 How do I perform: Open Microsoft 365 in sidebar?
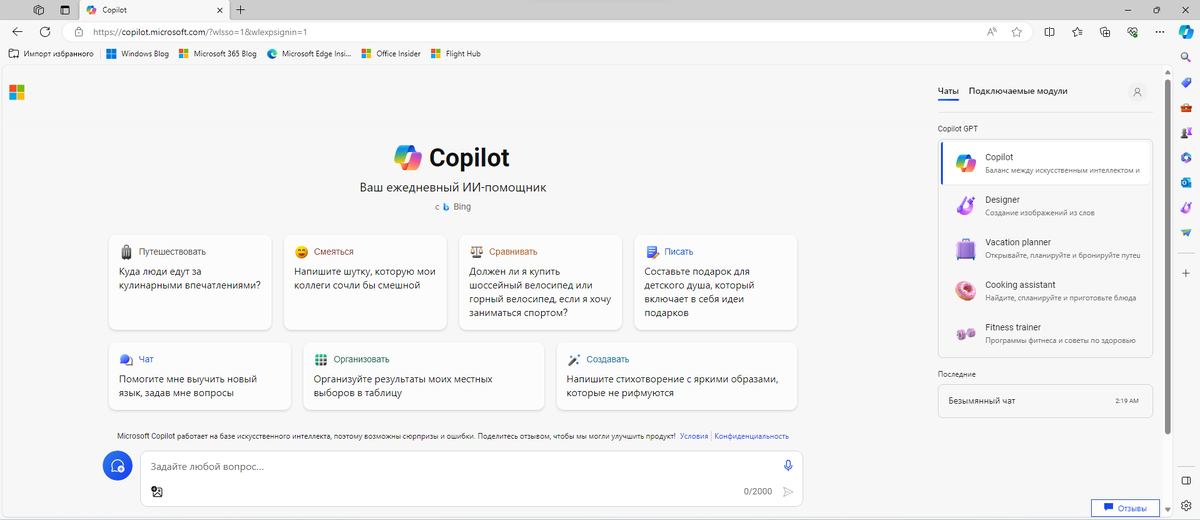(x=1186, y=158)
